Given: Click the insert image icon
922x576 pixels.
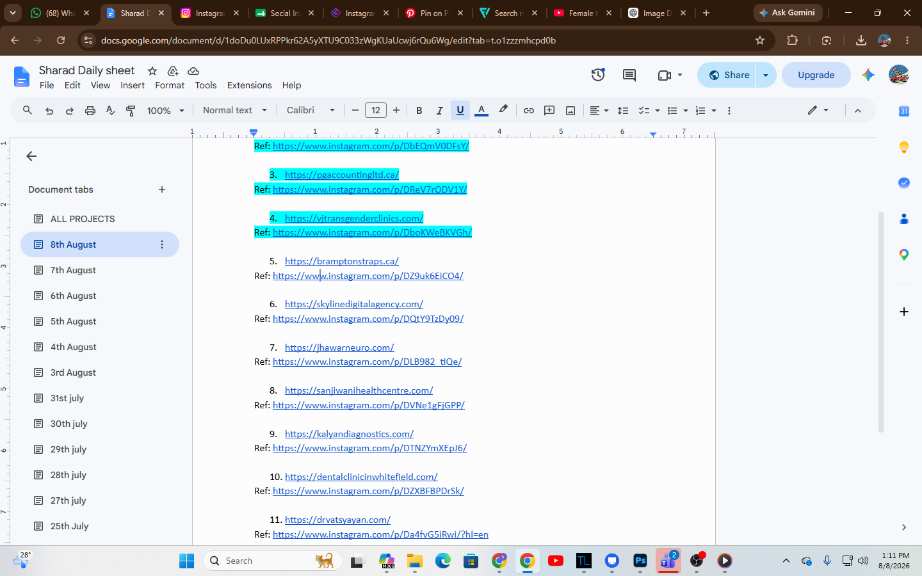Looking at the screenshot, I should [570, 110].
